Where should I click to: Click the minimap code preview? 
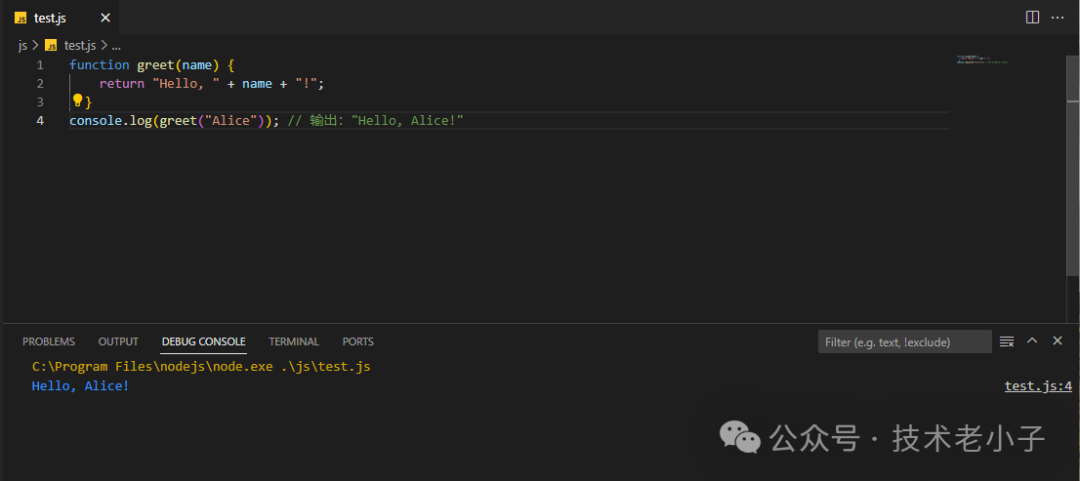[982, 61]
